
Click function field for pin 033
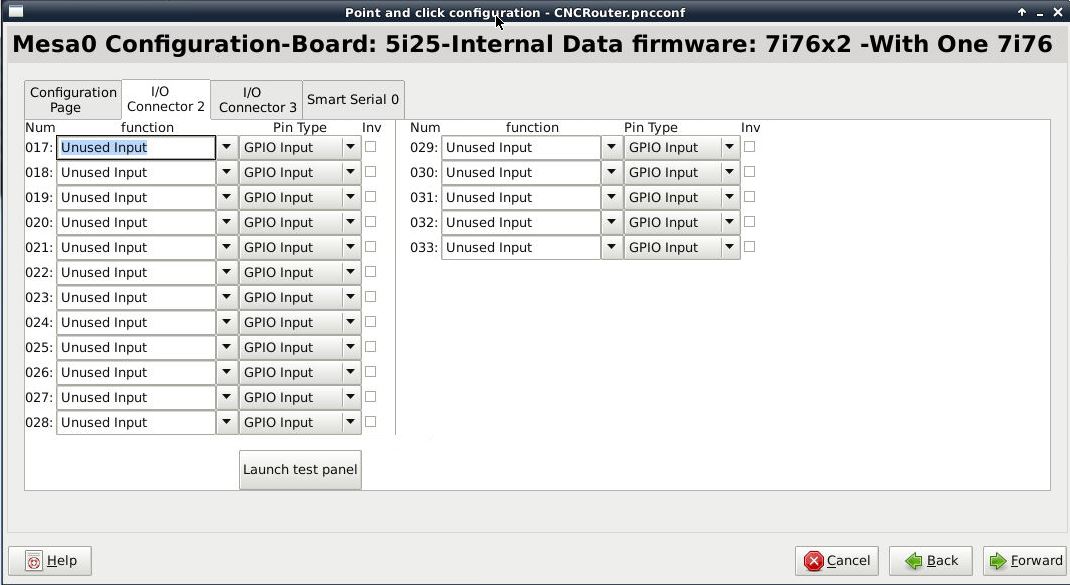pos(521,247)
